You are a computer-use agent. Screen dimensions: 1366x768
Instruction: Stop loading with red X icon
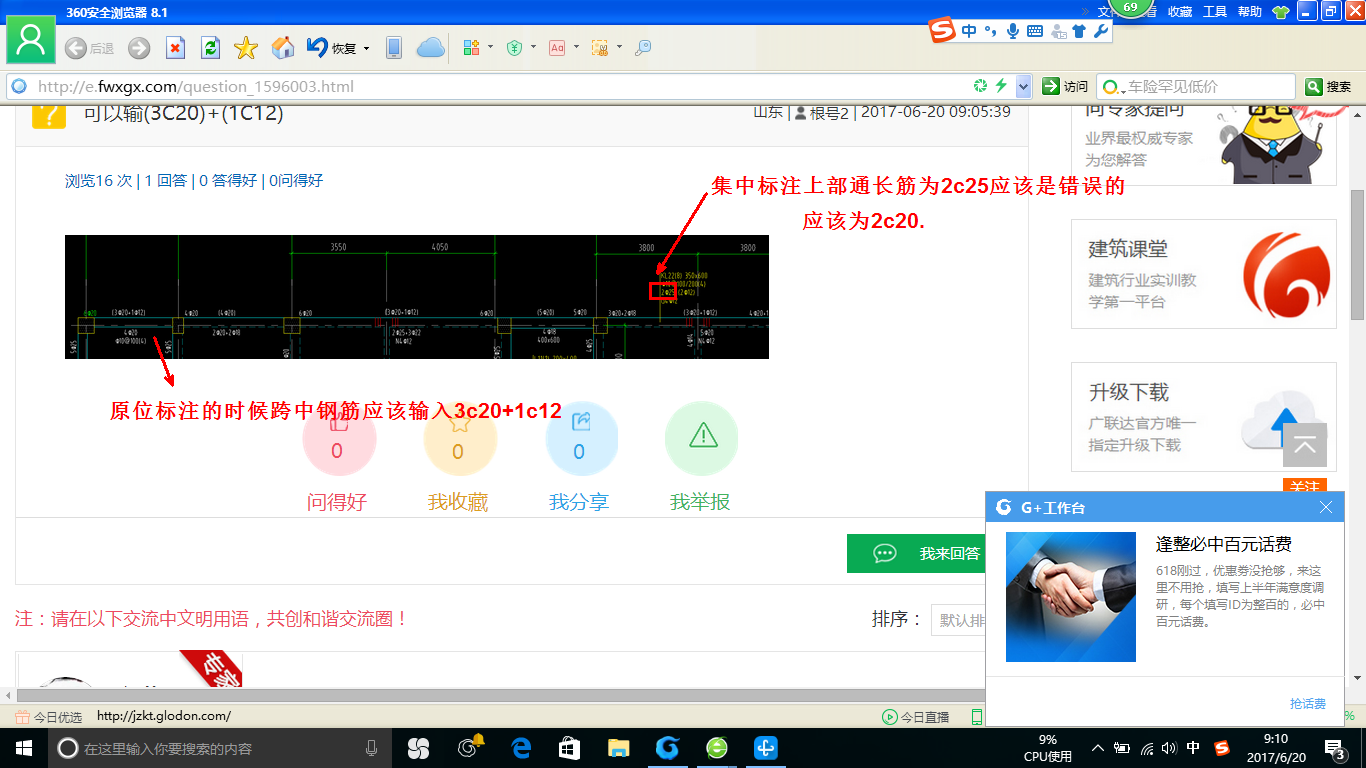175,47
